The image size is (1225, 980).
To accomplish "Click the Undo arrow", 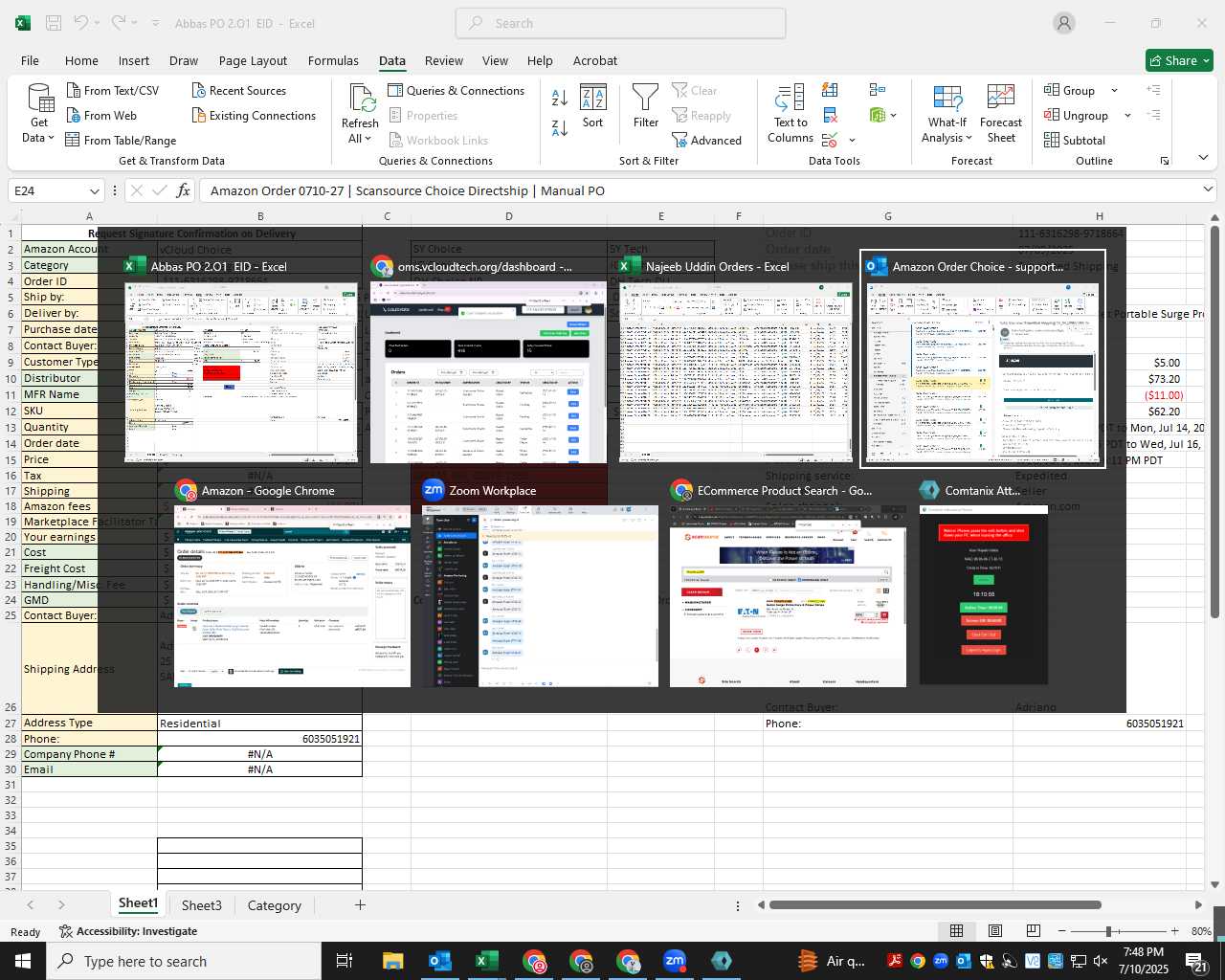I will point(81,23).
